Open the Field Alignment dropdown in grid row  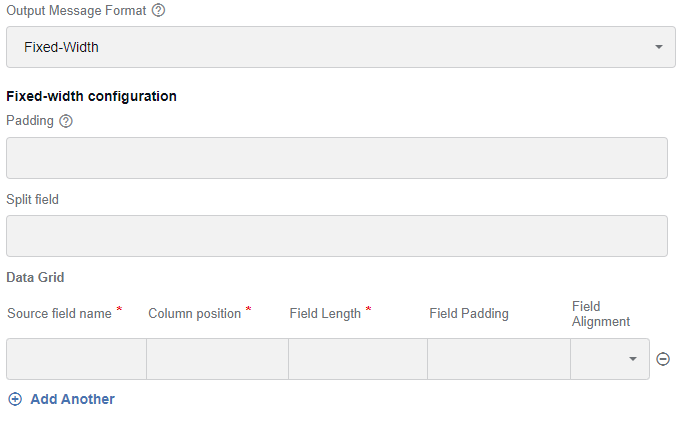coord(610,359)
